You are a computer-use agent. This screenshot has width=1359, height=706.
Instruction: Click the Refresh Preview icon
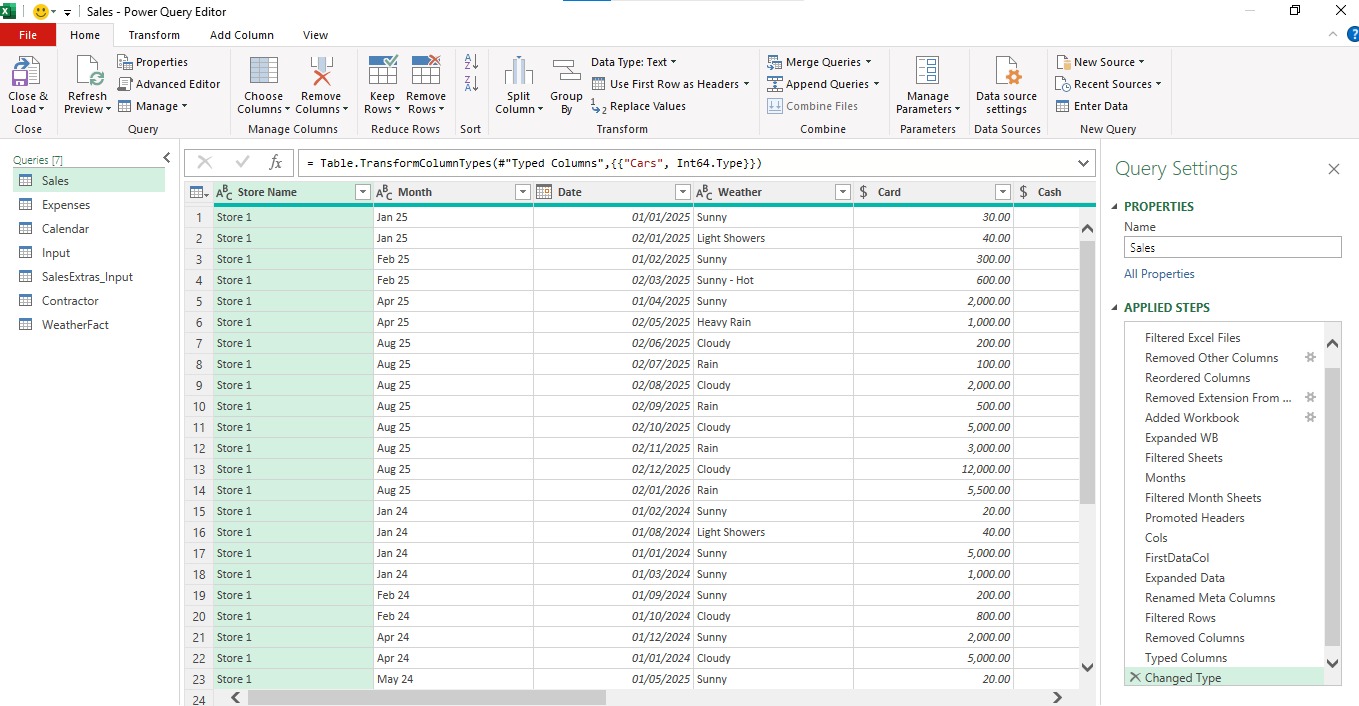click(x=88, y=72)
